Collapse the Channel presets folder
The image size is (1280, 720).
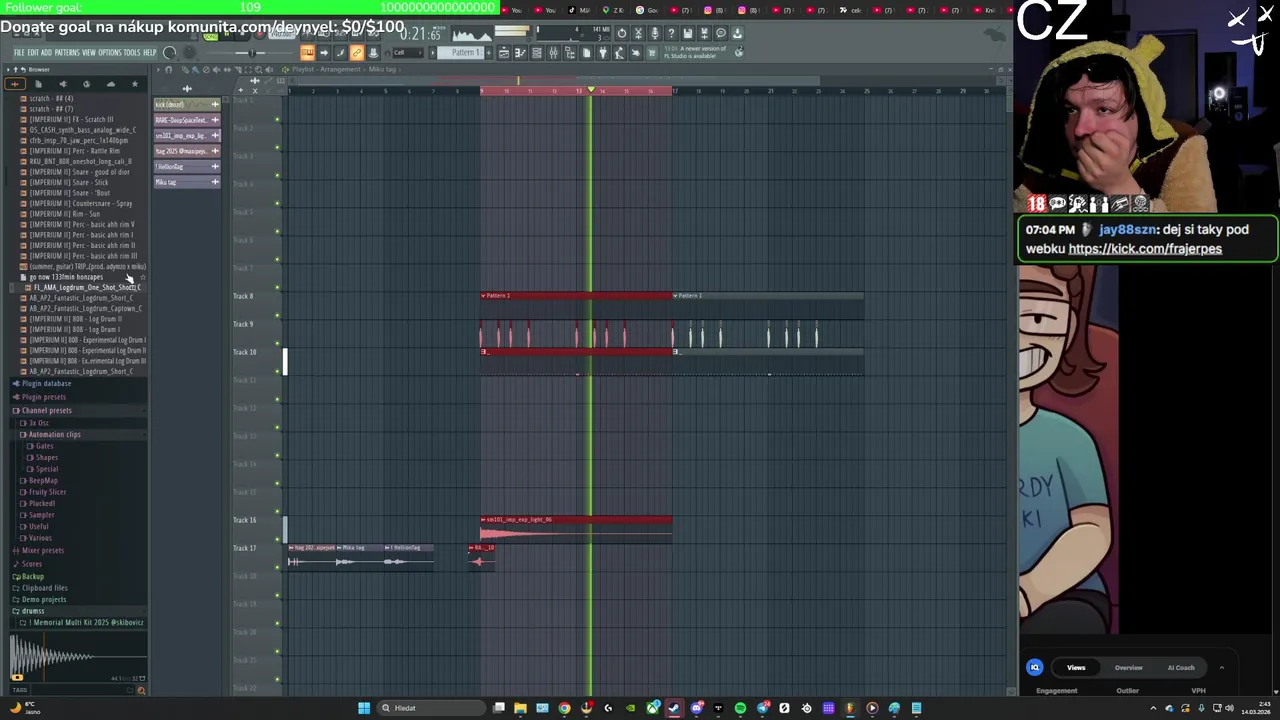pos(46,411)
